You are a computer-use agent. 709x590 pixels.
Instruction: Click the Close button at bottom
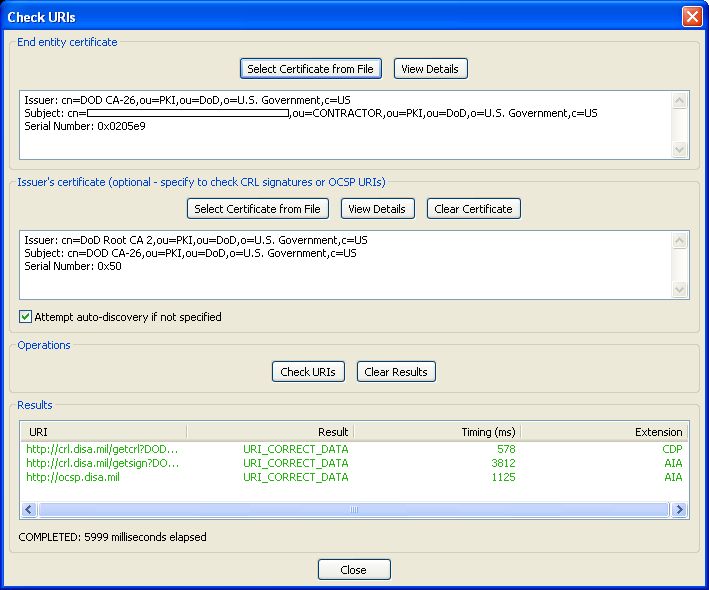point(354,570)
